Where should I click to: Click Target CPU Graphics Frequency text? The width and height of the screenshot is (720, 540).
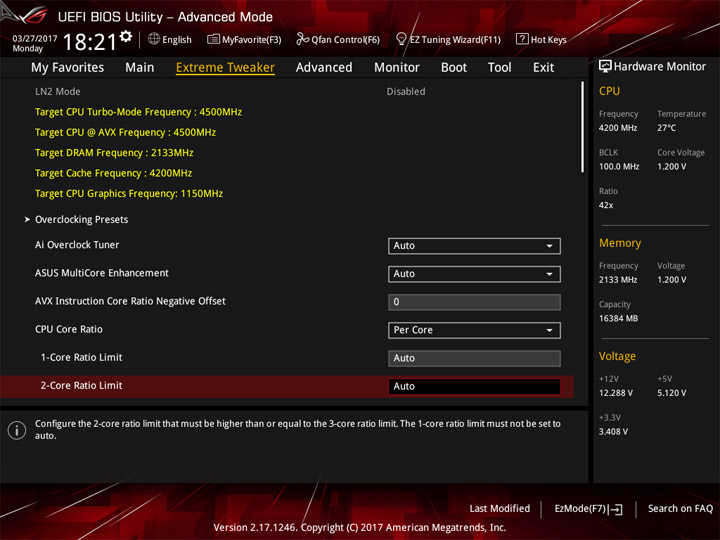tap(129, 193)
